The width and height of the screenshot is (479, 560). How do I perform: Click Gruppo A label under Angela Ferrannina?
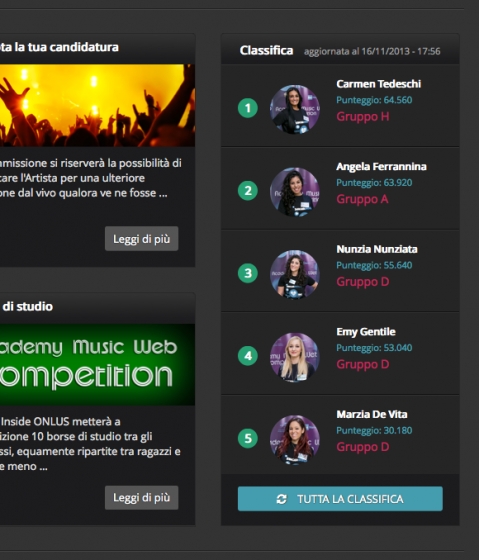click(x=362, y=199)
